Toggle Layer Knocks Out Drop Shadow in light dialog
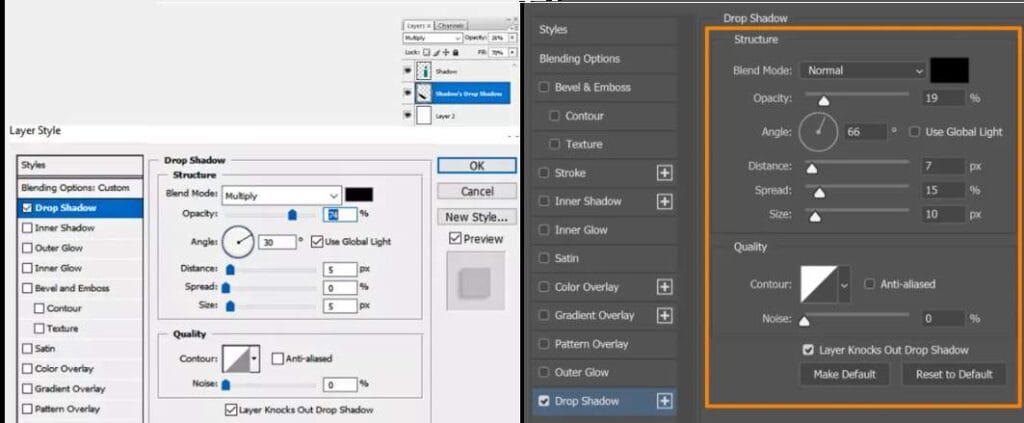Image resolution: width=1024 pixels, height=423 pixels. pyautogui.click(x=231, y=410)
